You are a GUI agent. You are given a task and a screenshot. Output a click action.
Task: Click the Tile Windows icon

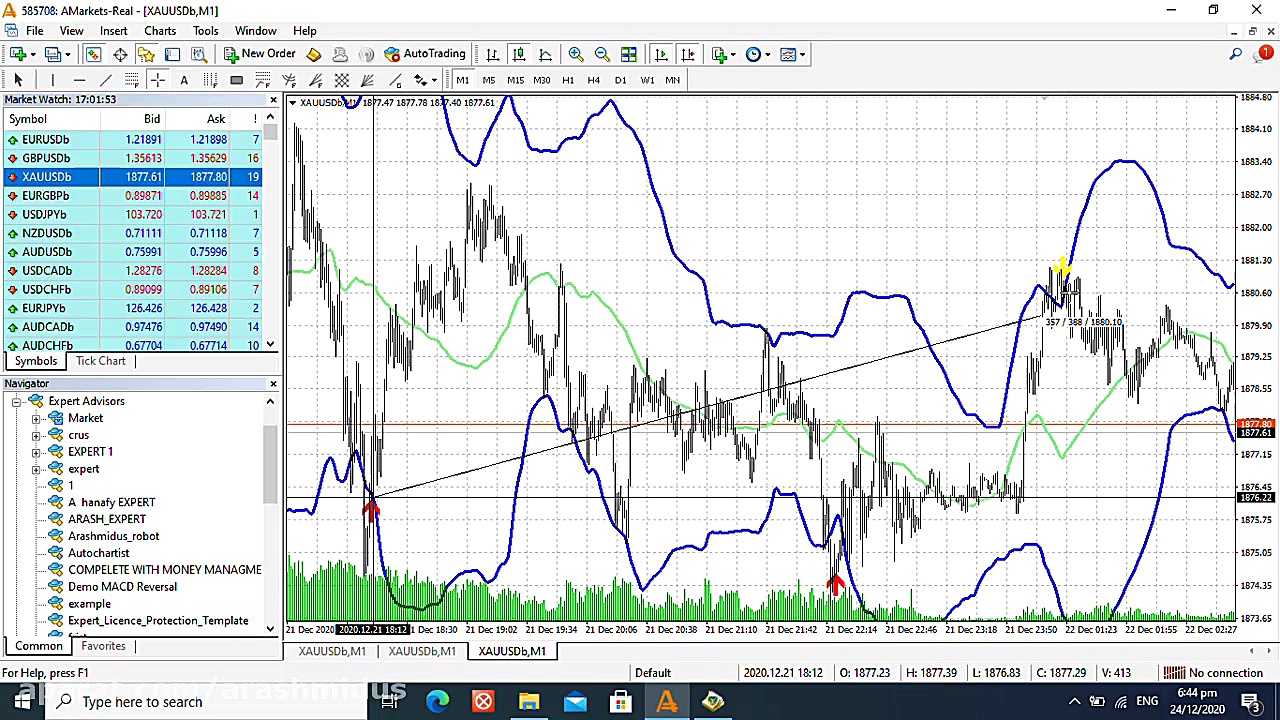628,54
